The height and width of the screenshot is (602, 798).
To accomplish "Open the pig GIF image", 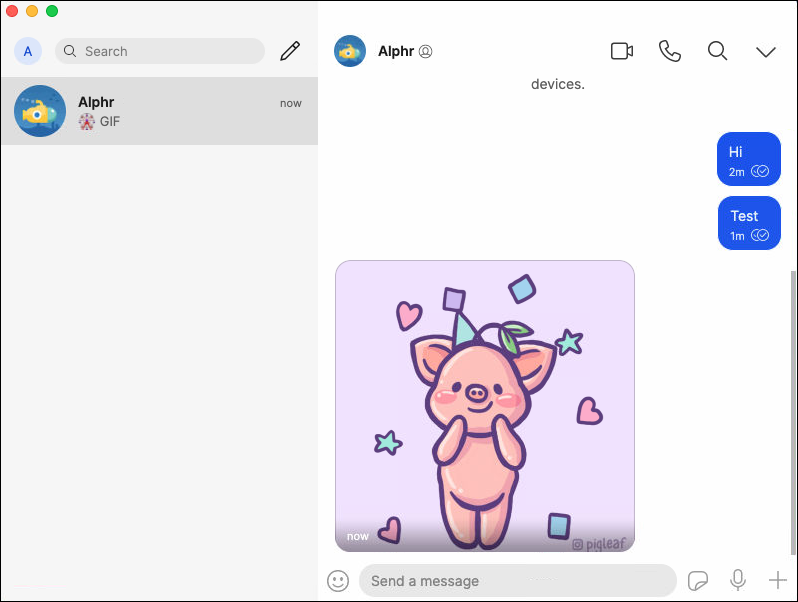I will point(484,406).
